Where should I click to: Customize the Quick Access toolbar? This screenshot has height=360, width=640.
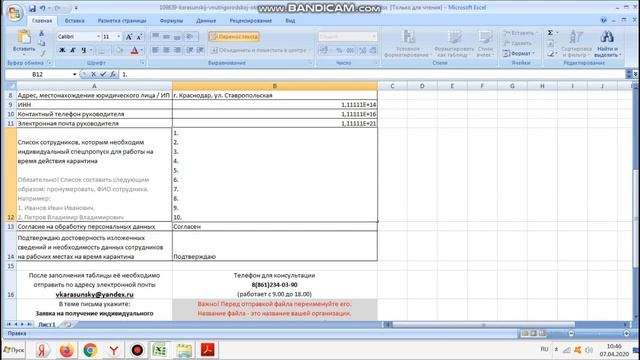click(x=76, y=8)
